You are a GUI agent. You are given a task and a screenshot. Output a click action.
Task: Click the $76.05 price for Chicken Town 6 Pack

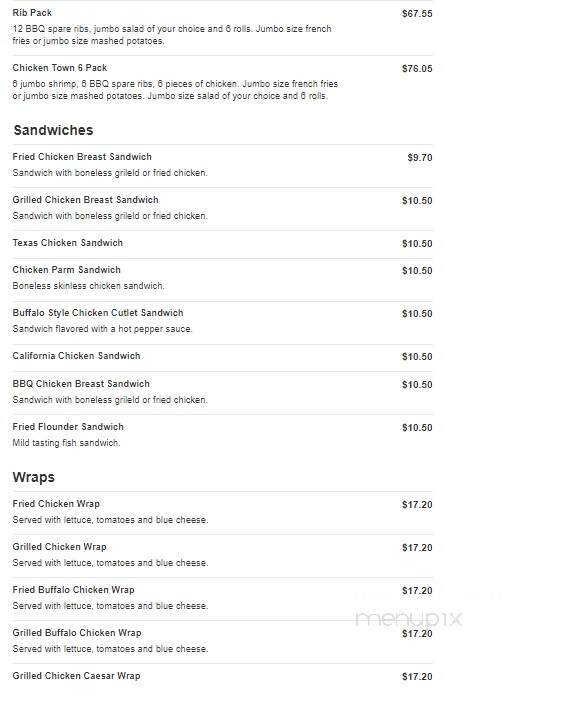[417, 69]
